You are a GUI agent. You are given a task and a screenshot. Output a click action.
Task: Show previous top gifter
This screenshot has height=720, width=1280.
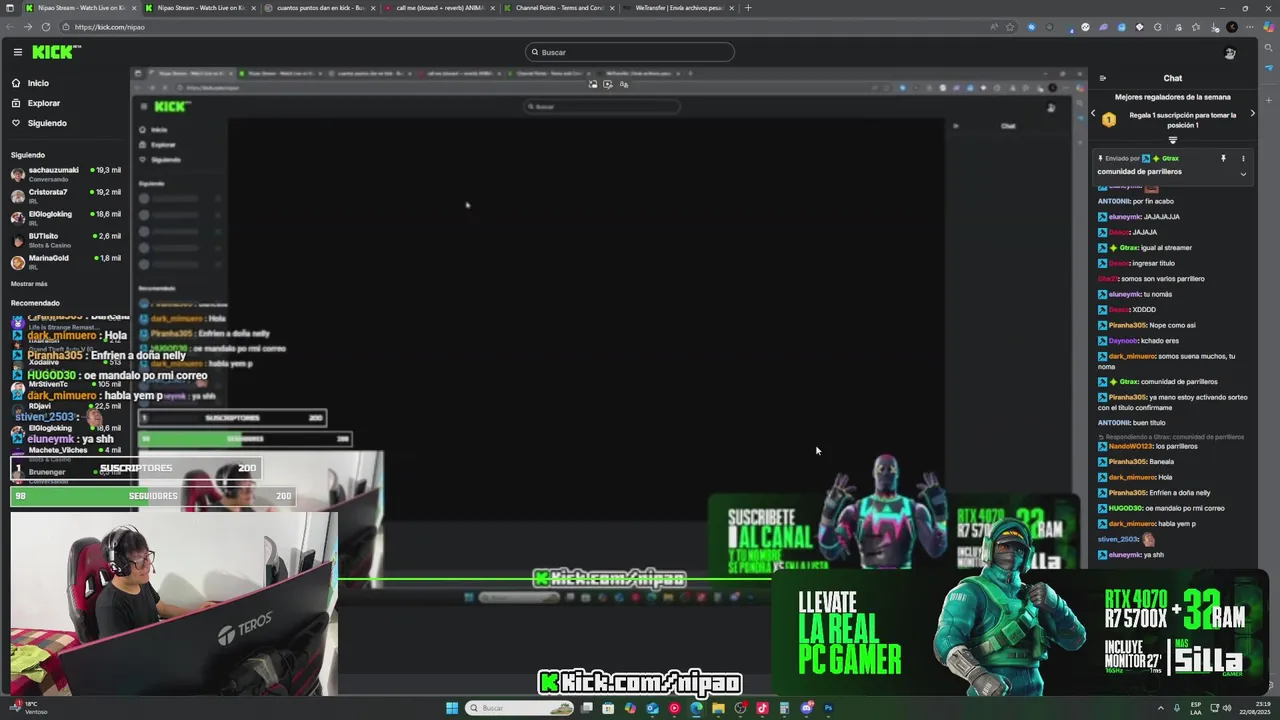pyautogui.click(x=1093, y=113)
